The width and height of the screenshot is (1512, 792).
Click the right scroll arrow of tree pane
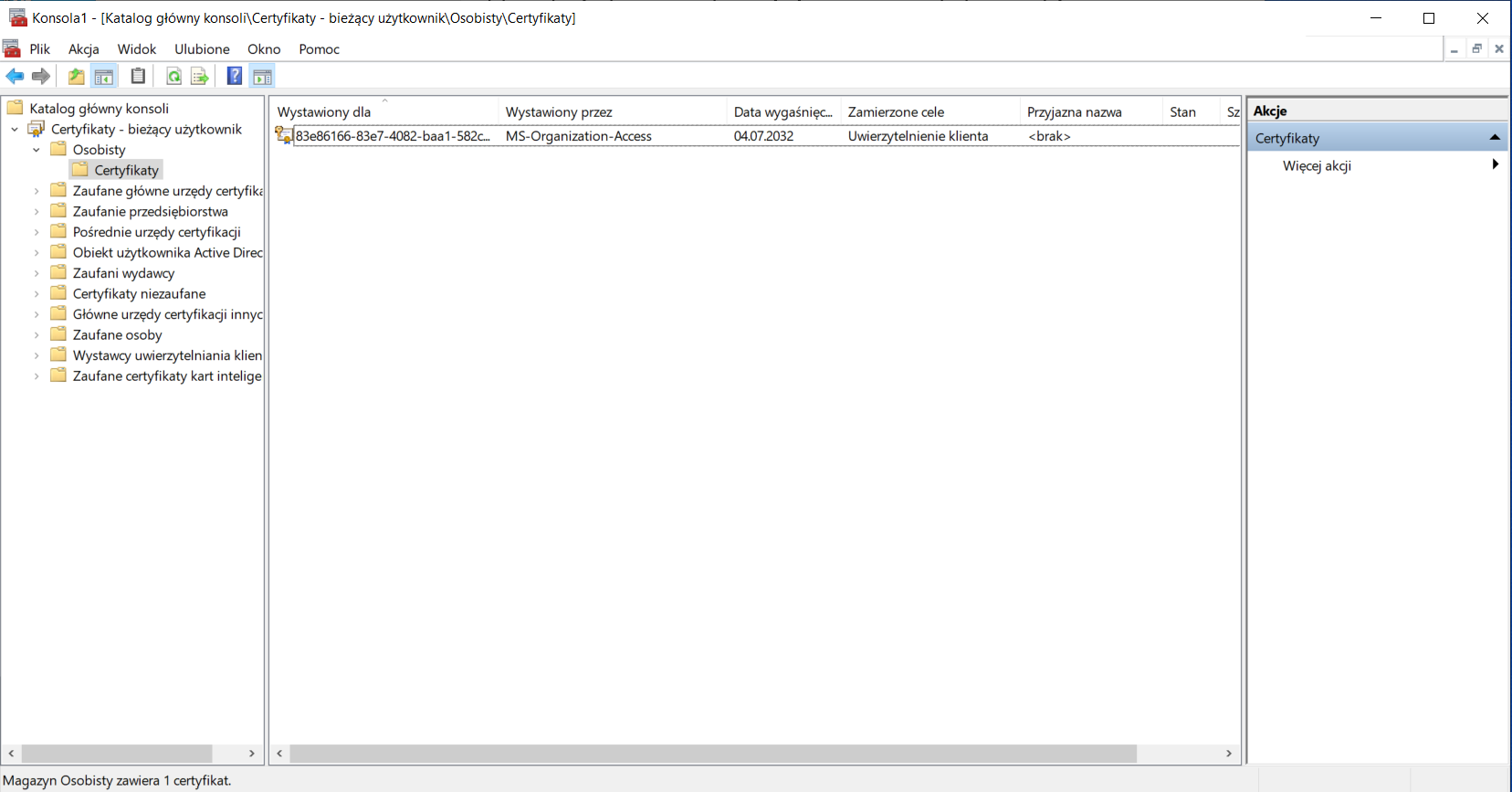pos(252,754)
